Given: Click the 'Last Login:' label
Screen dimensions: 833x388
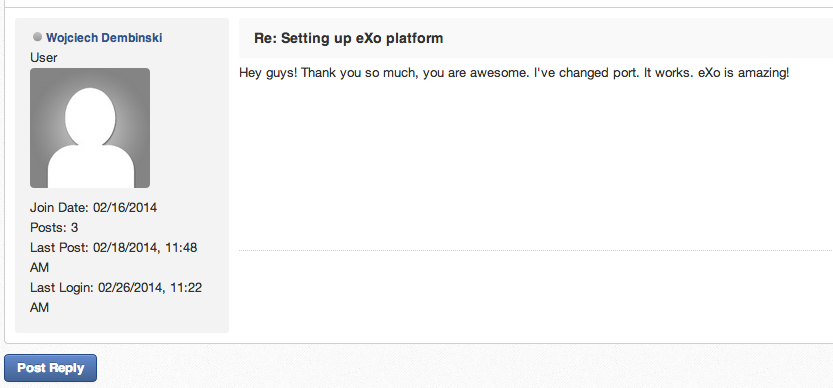Looking at the screenshot, I should pos(62,288).
